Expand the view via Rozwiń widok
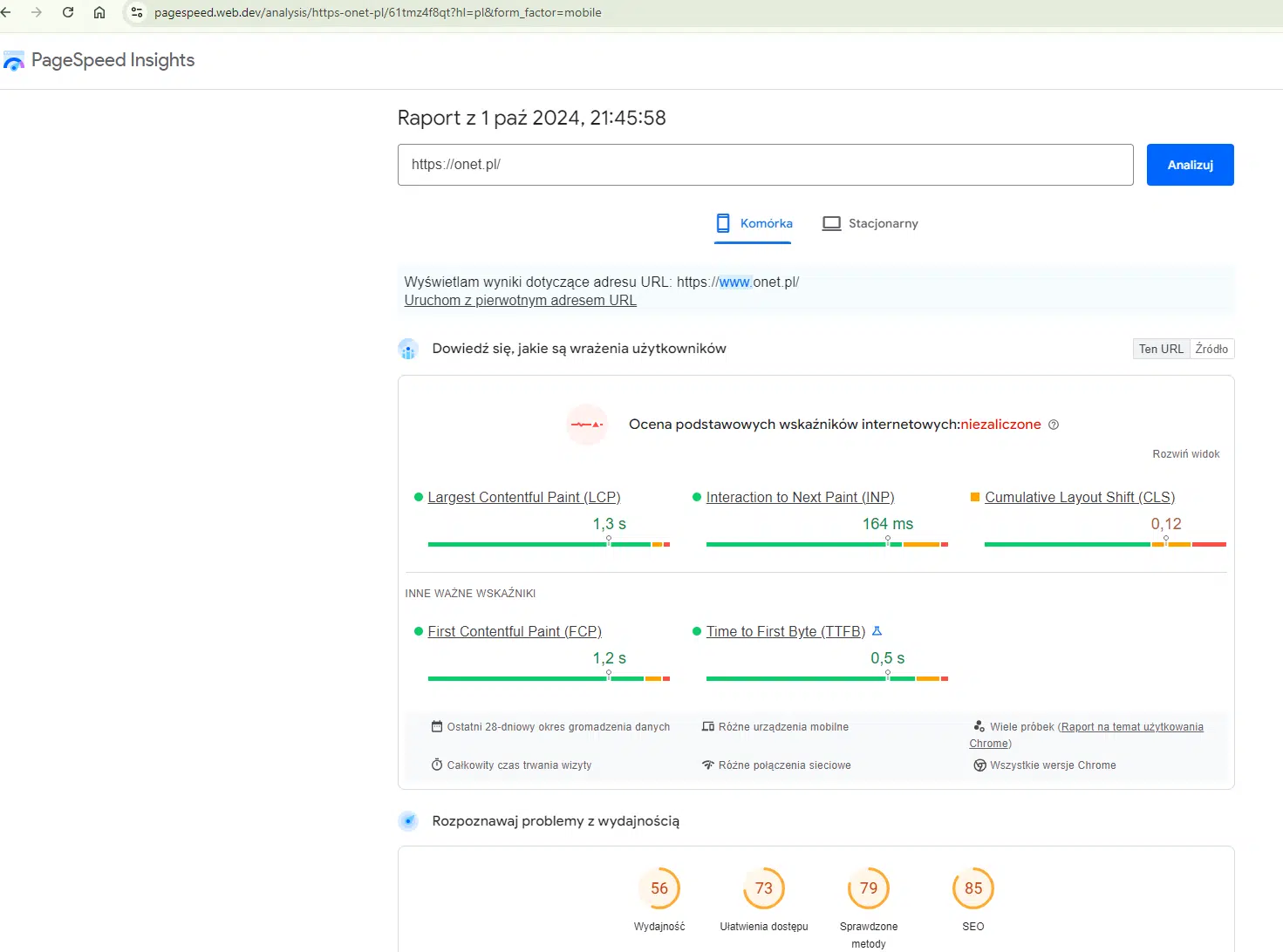 pyautogui.click(x=1186, y=454)
